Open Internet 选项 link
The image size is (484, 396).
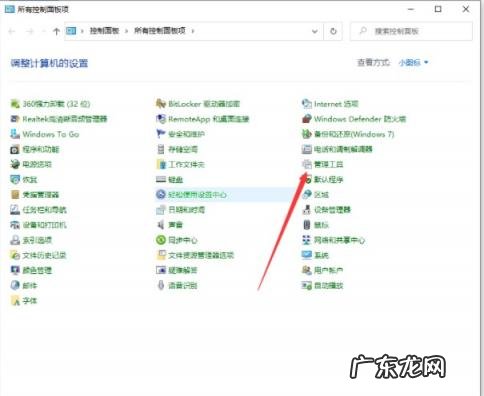[336, 104]
